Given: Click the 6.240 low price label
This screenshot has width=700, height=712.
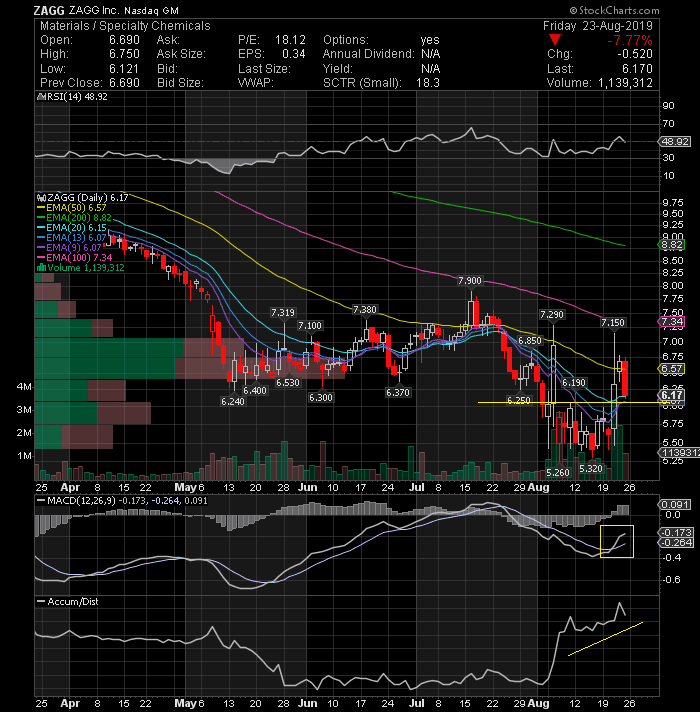Looking at the screenshot, I should click(x=232, y=401).
